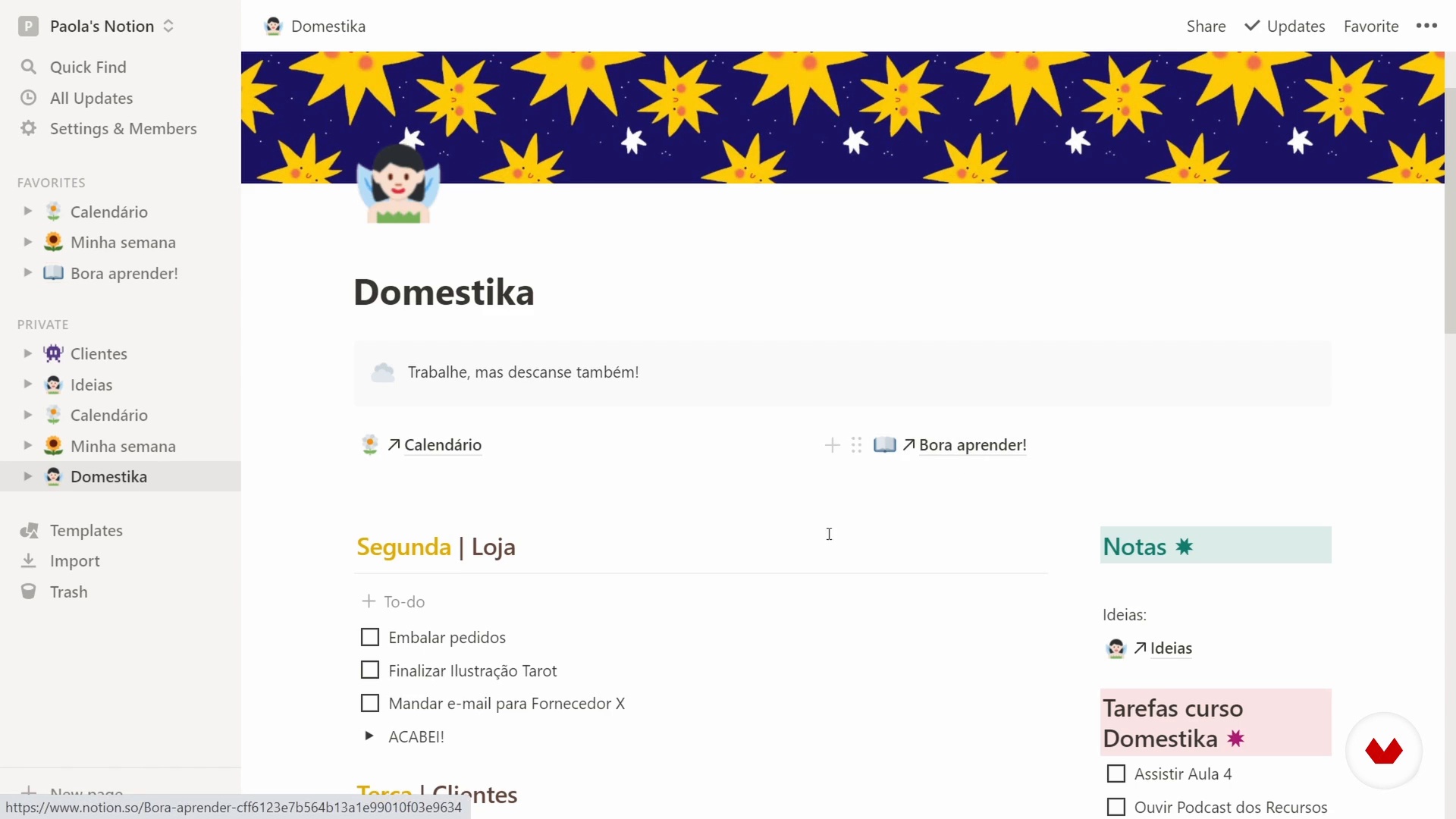The height and width of the screenshot is (819, 1456).
Task: Open the Updates menu in top bar
Action: tap(1285, 26)
